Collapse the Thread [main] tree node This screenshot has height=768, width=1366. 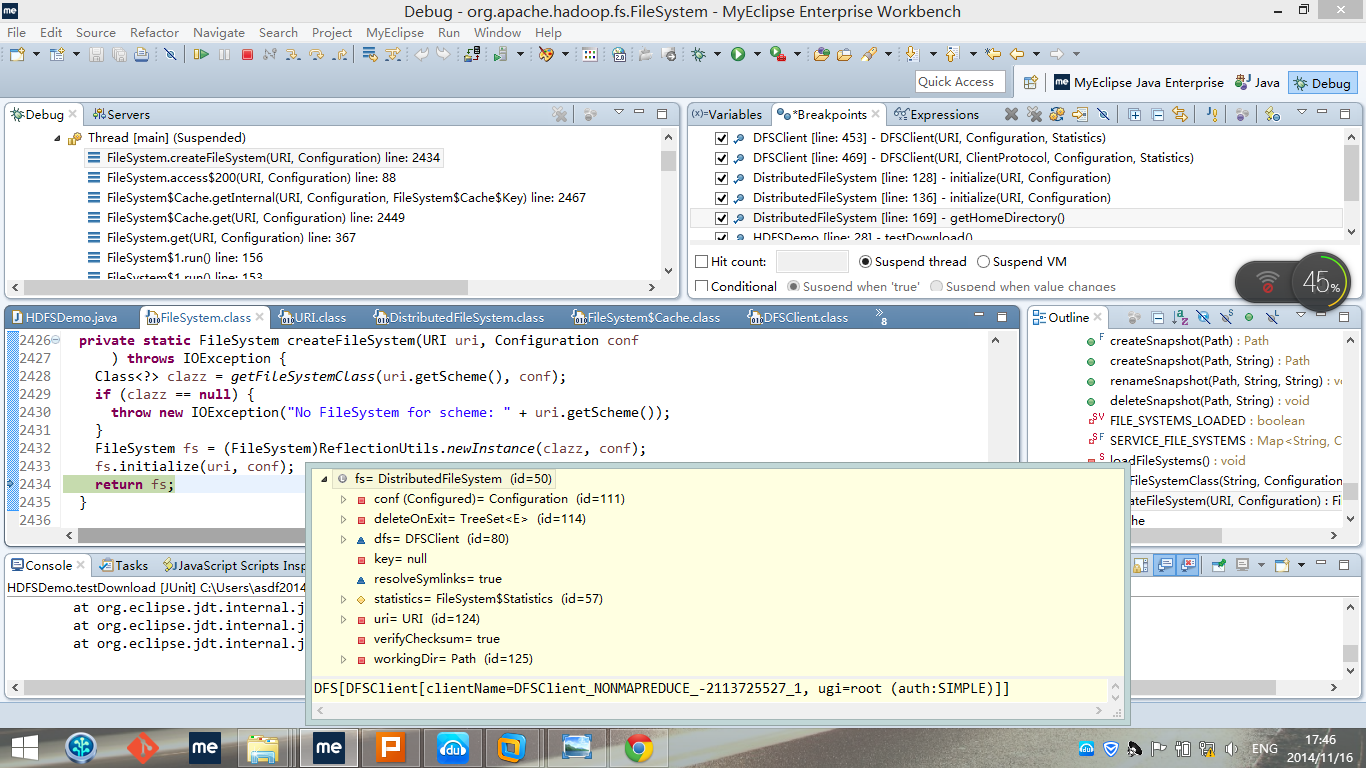(x=57, y=138)
